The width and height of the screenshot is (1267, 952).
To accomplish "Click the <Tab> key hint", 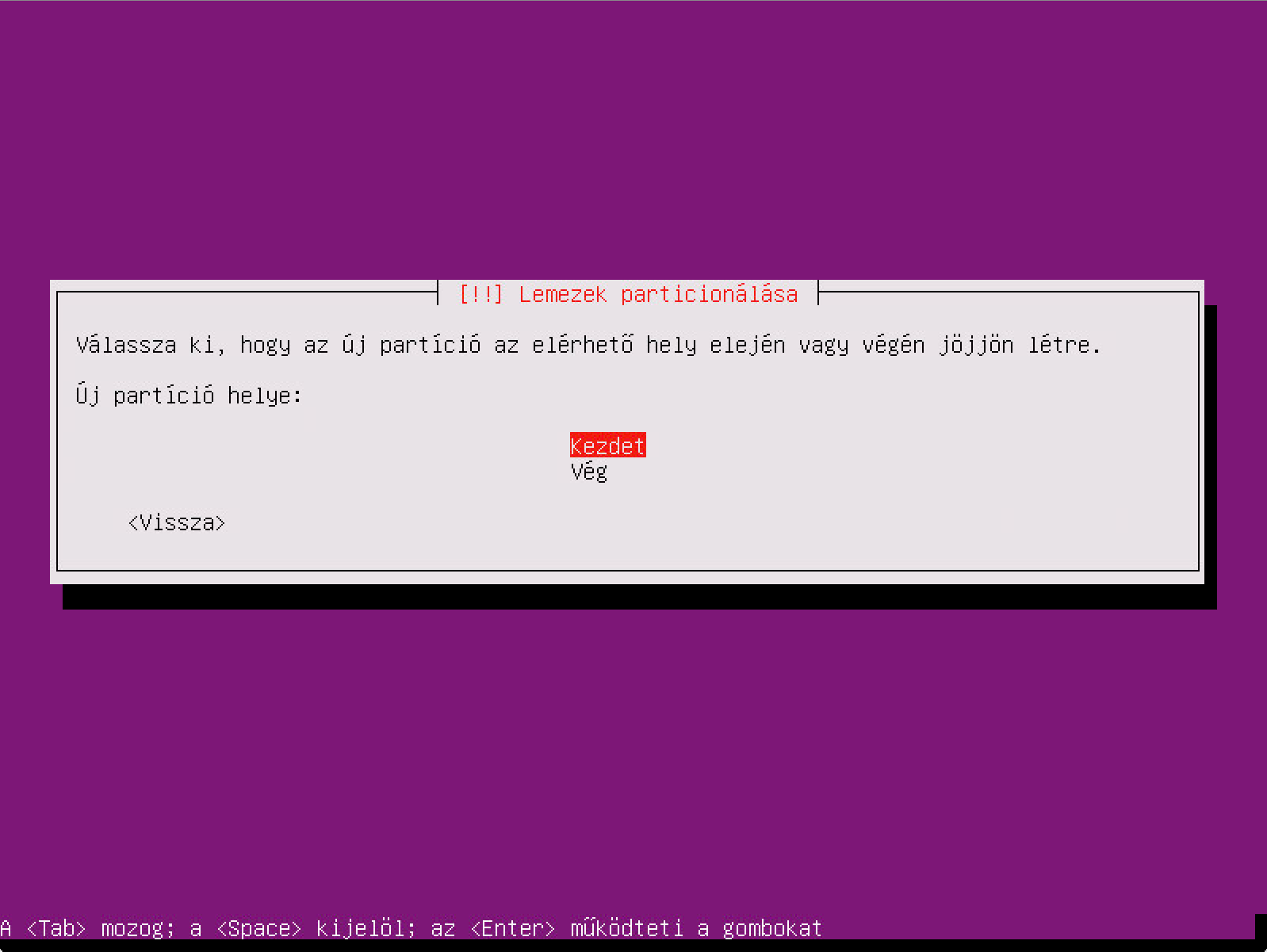I will click(56, 928).
